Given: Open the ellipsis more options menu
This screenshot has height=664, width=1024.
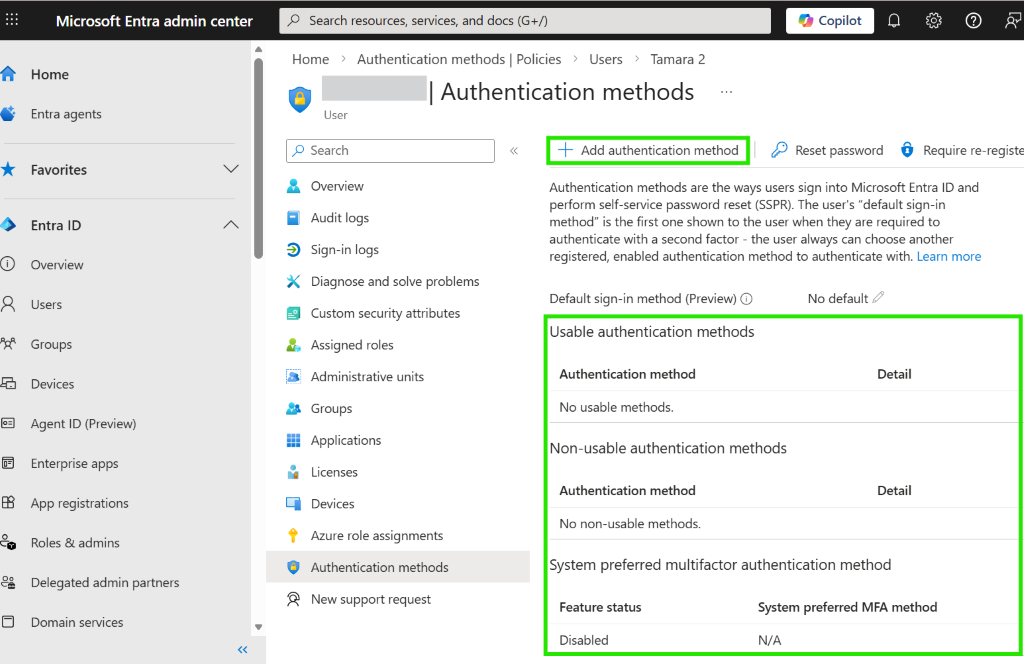Looking at the screenshot, I should (x=726, y=92).
